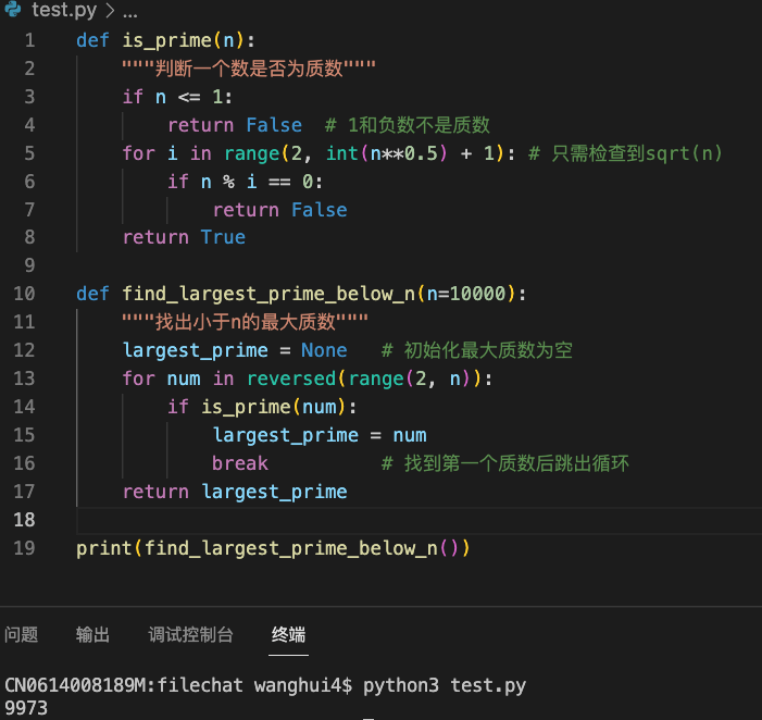Click the is_prime function name on line 1
This screenshot has width=762, height=720.
tap(167, 40)
